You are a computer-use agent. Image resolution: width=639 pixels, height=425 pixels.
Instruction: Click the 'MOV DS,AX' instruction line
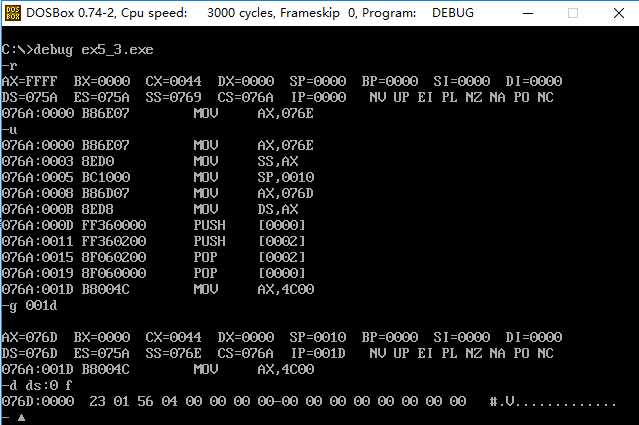[150, 209]
